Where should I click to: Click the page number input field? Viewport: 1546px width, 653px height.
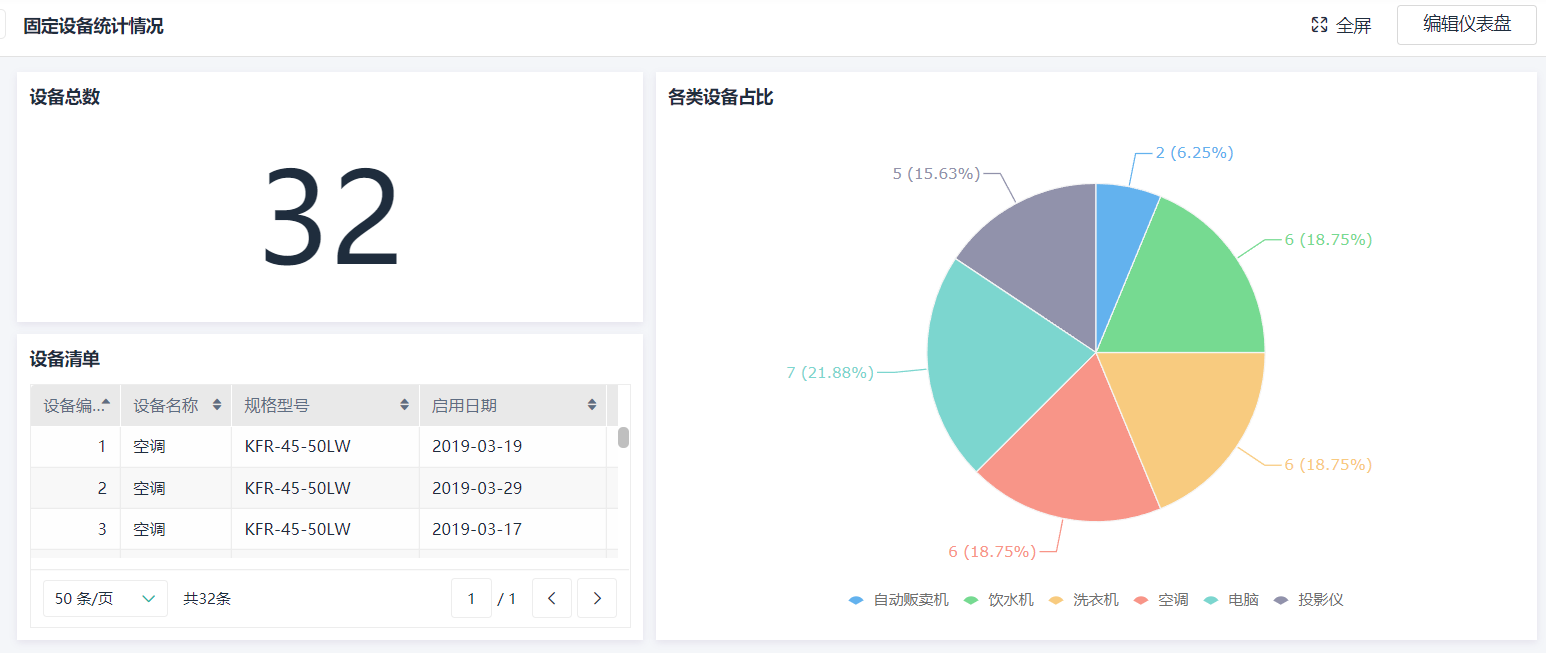(x=471, y=598)
